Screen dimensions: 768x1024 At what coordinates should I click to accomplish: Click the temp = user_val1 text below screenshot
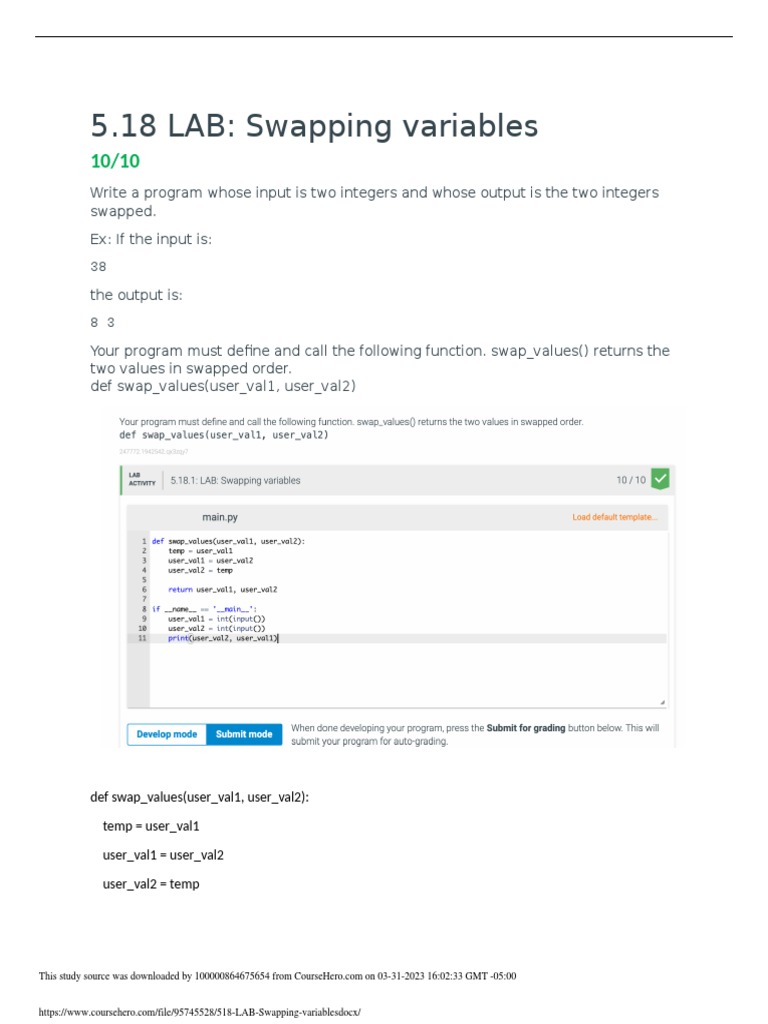[151, 826]
